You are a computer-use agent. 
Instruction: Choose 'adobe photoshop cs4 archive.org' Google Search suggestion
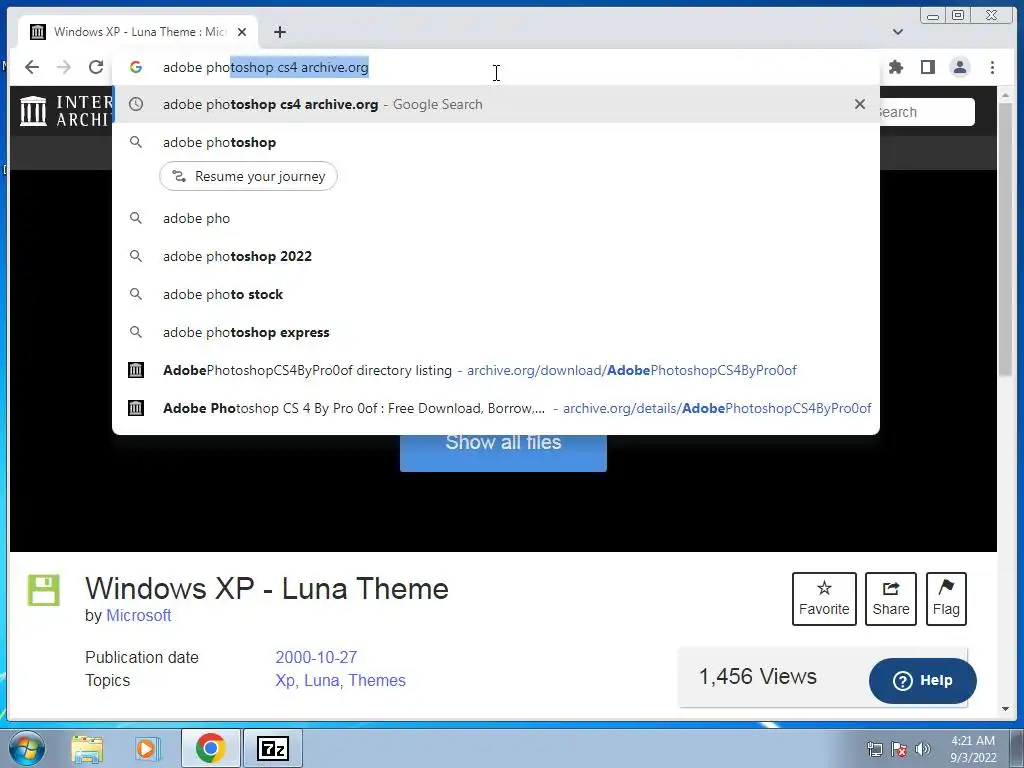[x=496, y=104]
